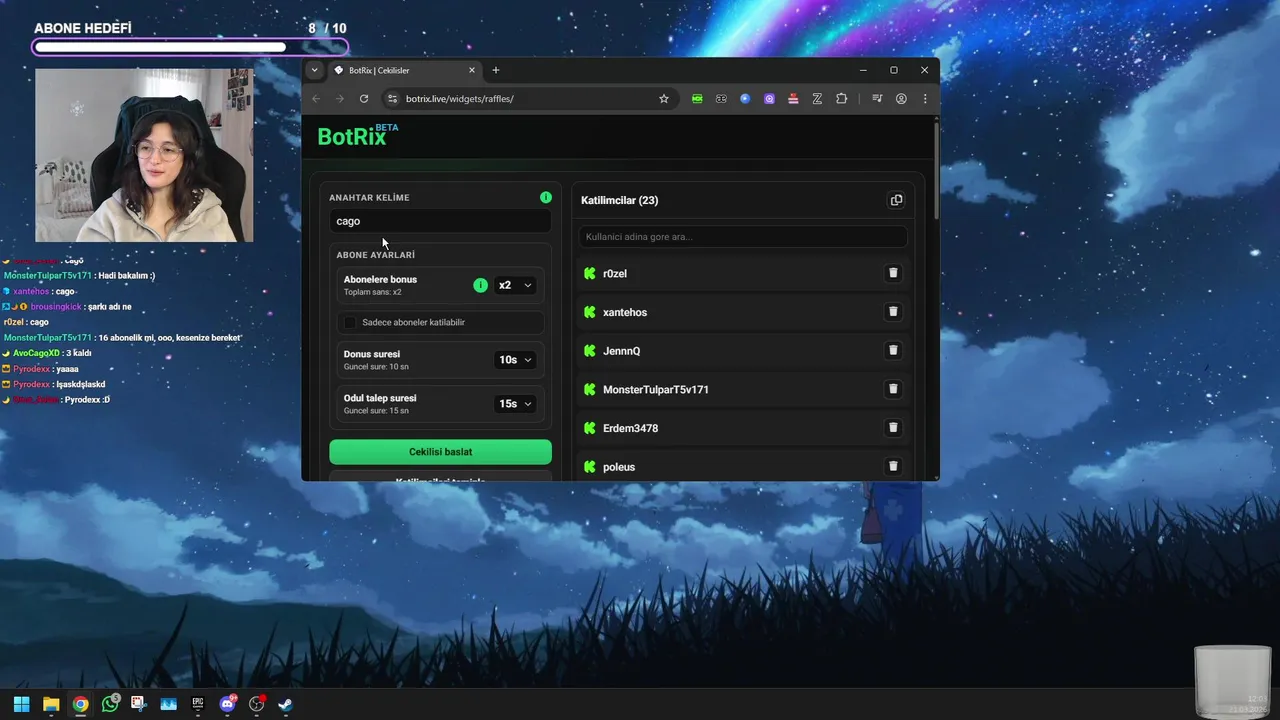This screenshot has height=720, width=1280.
Task: Click the streamer webcam overlay
Action: coord(144,155)
